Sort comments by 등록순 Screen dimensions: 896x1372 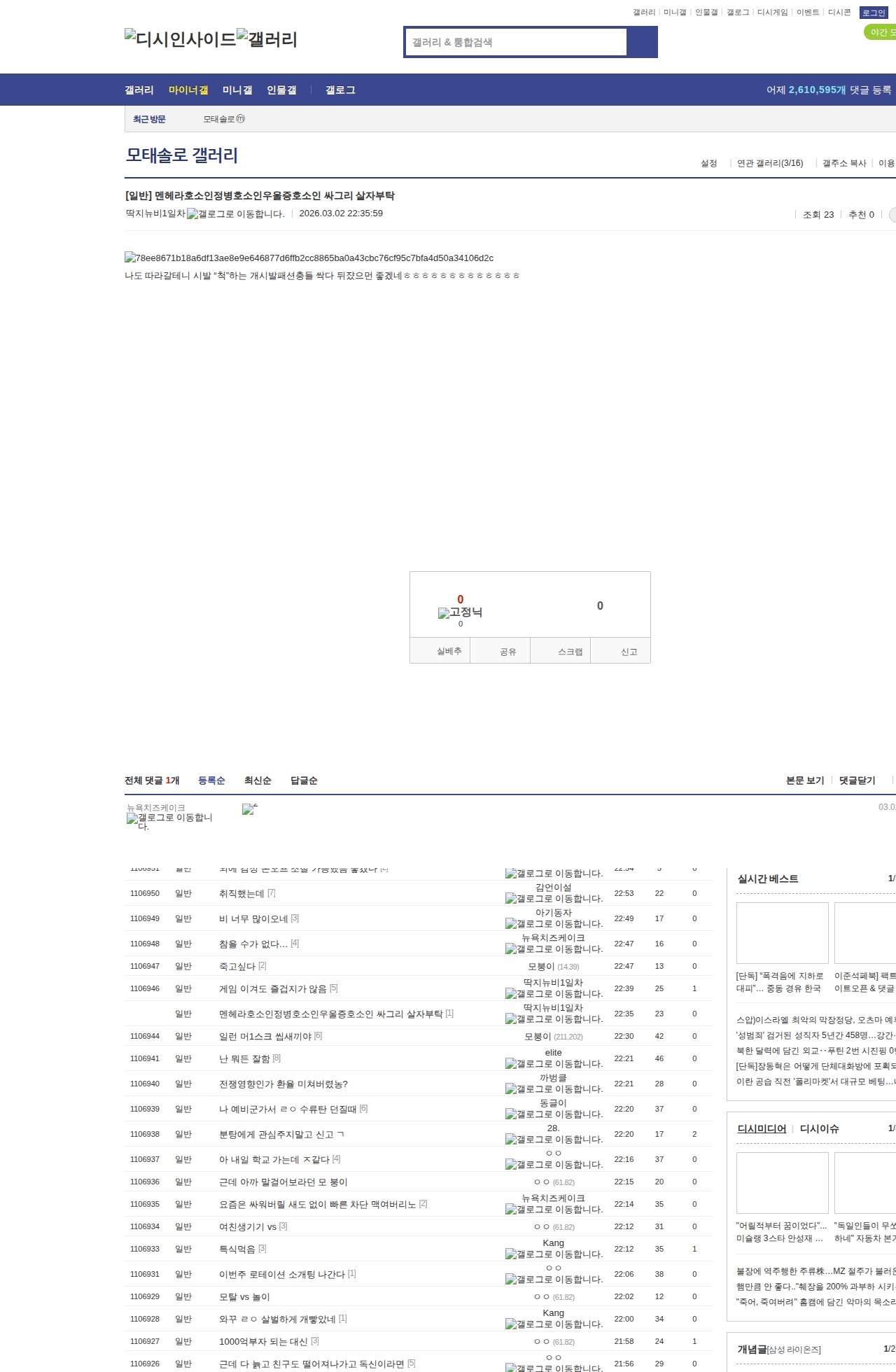211,780
